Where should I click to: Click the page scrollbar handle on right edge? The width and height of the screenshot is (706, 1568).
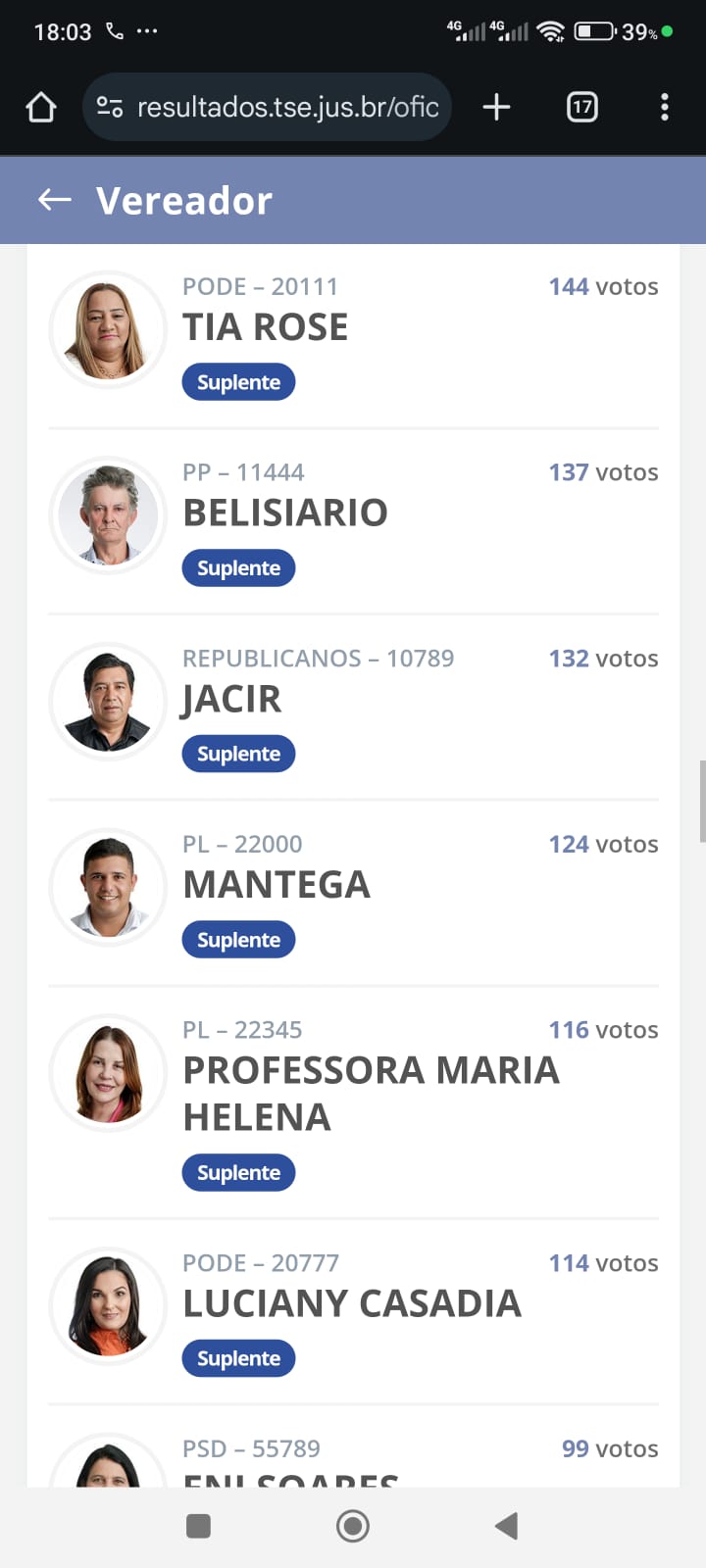click(701, 800)
